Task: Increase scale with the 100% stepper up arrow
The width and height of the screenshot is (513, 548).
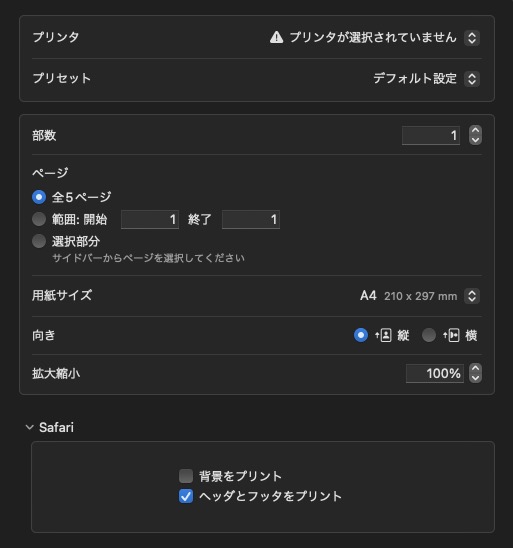Action: click(475, 368)
